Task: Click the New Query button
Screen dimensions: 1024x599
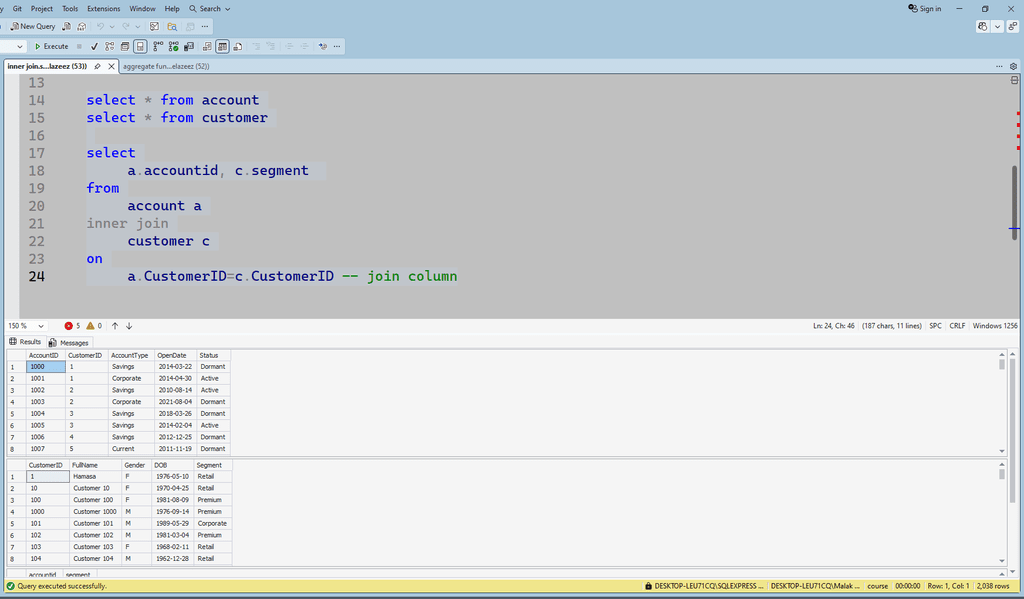Action: point(33,26)
